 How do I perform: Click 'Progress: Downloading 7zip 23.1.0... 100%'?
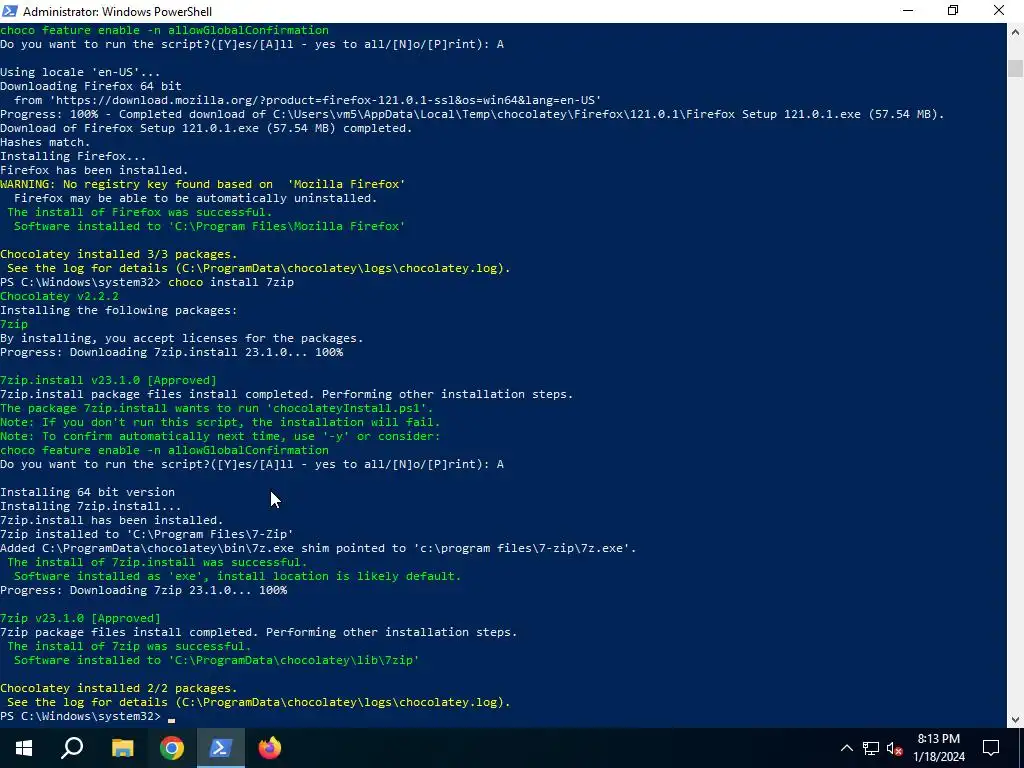pos(144,590)
